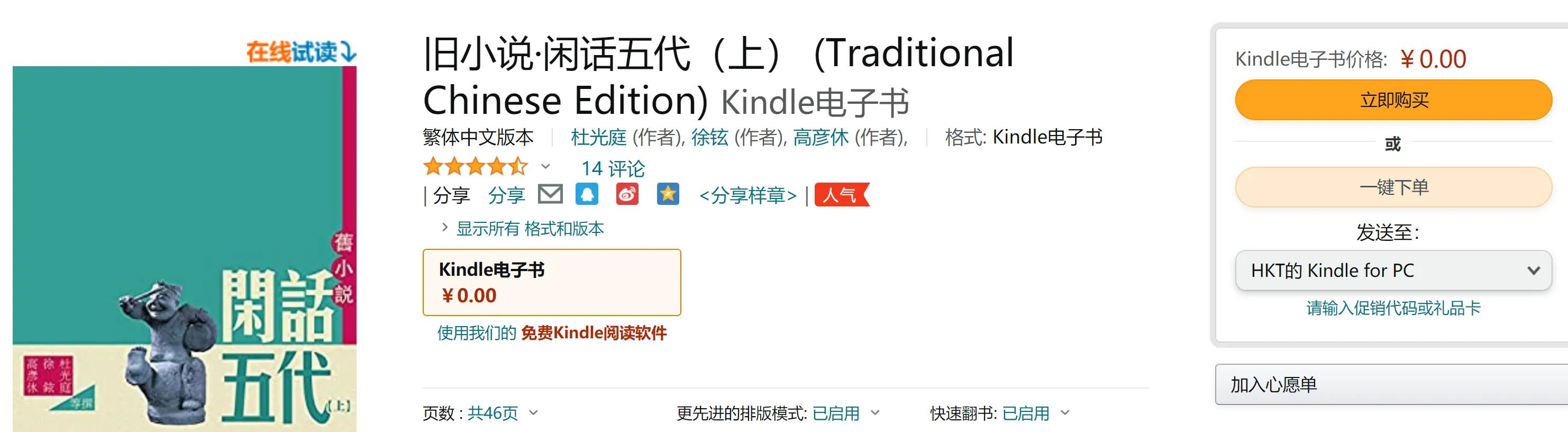Expand 显示所有 格式和版本 list
Image resolution: width=1568 pixels, height=432 pixels.
click(x=530, y=229)
